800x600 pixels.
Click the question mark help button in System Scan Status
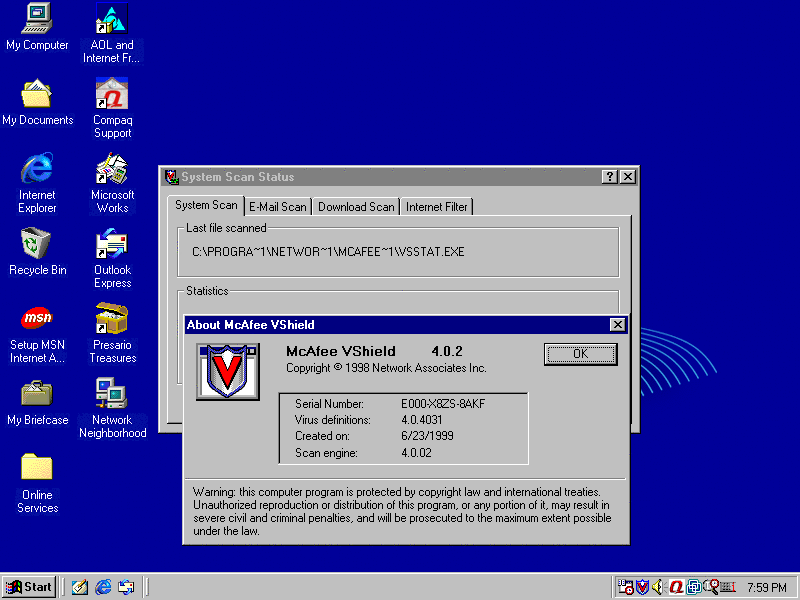tap(610, 177)
